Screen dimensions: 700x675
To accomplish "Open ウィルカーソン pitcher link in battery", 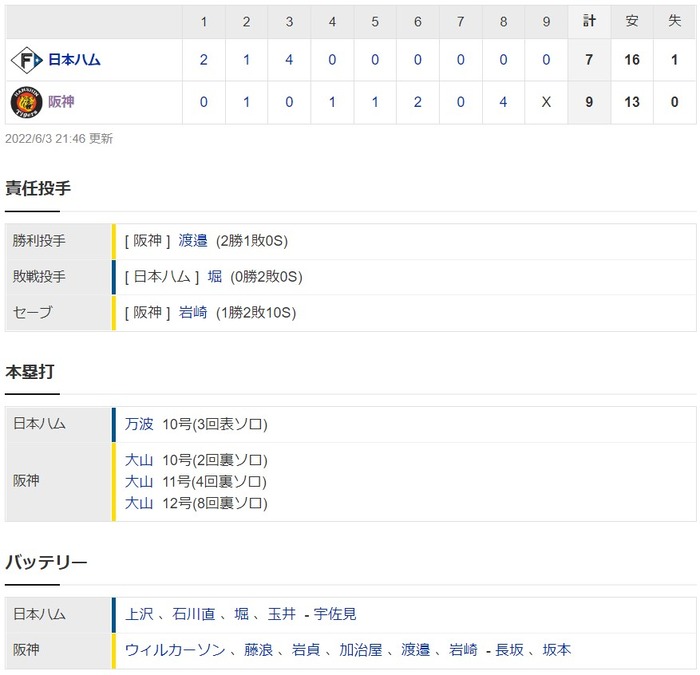I will pos(175,650).
